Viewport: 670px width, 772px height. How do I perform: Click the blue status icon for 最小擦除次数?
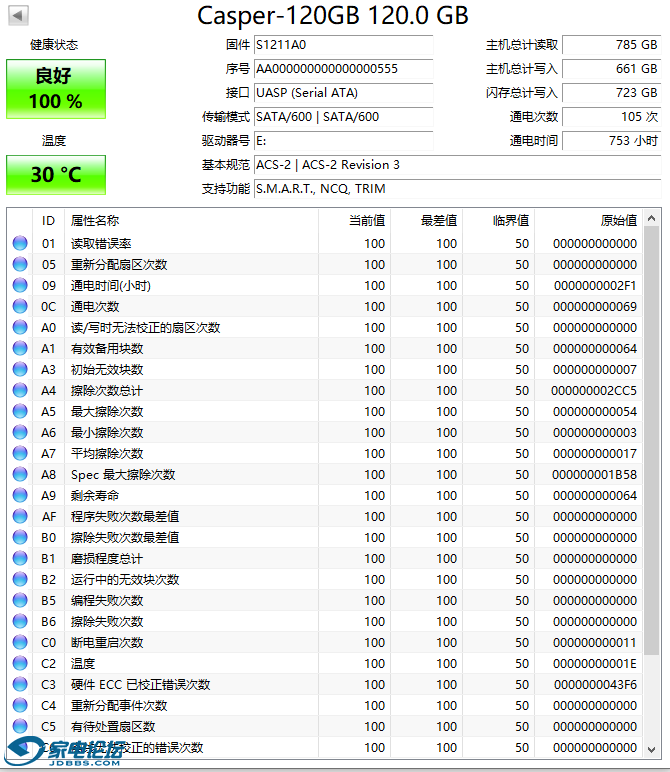coord(20,432)
